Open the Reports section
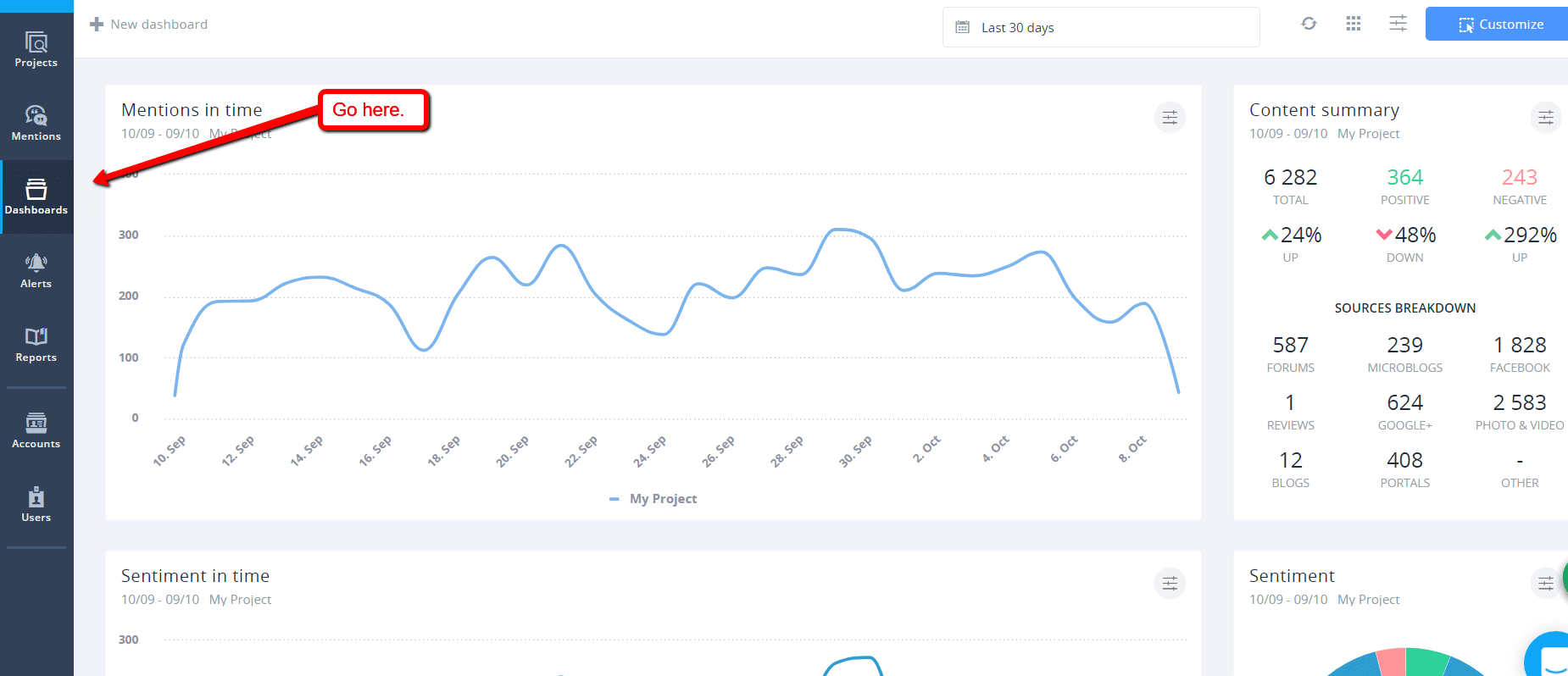This screenshot has height=676, width=1568. pos(36,344)
